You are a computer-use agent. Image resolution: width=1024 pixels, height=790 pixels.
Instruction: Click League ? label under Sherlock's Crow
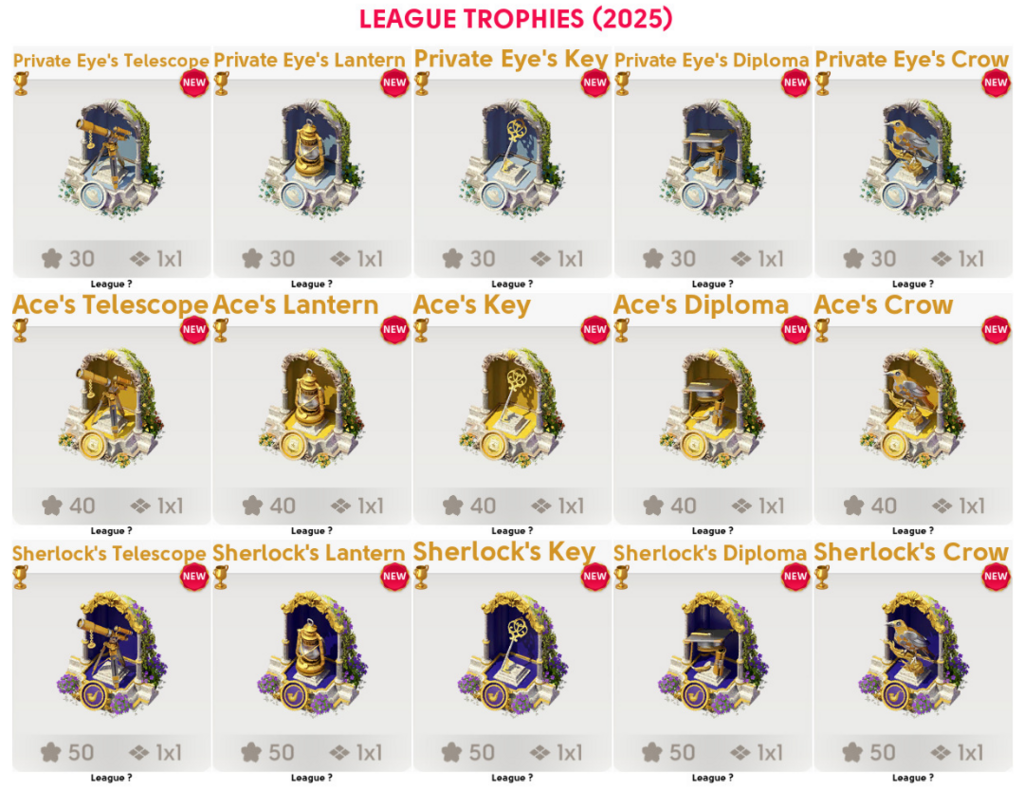coord(912,778)
